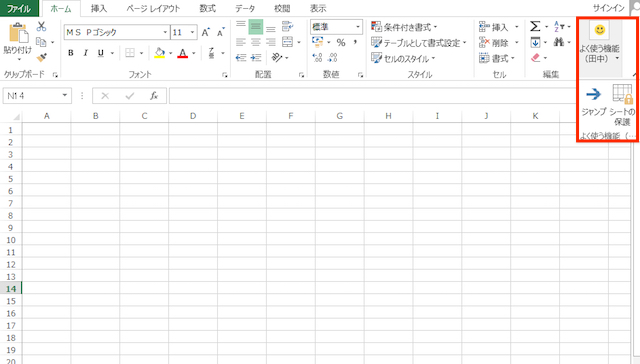Open 条件付き書式 conditional formatting
This screenshot has width=640, height=364.
coord(404,27)
